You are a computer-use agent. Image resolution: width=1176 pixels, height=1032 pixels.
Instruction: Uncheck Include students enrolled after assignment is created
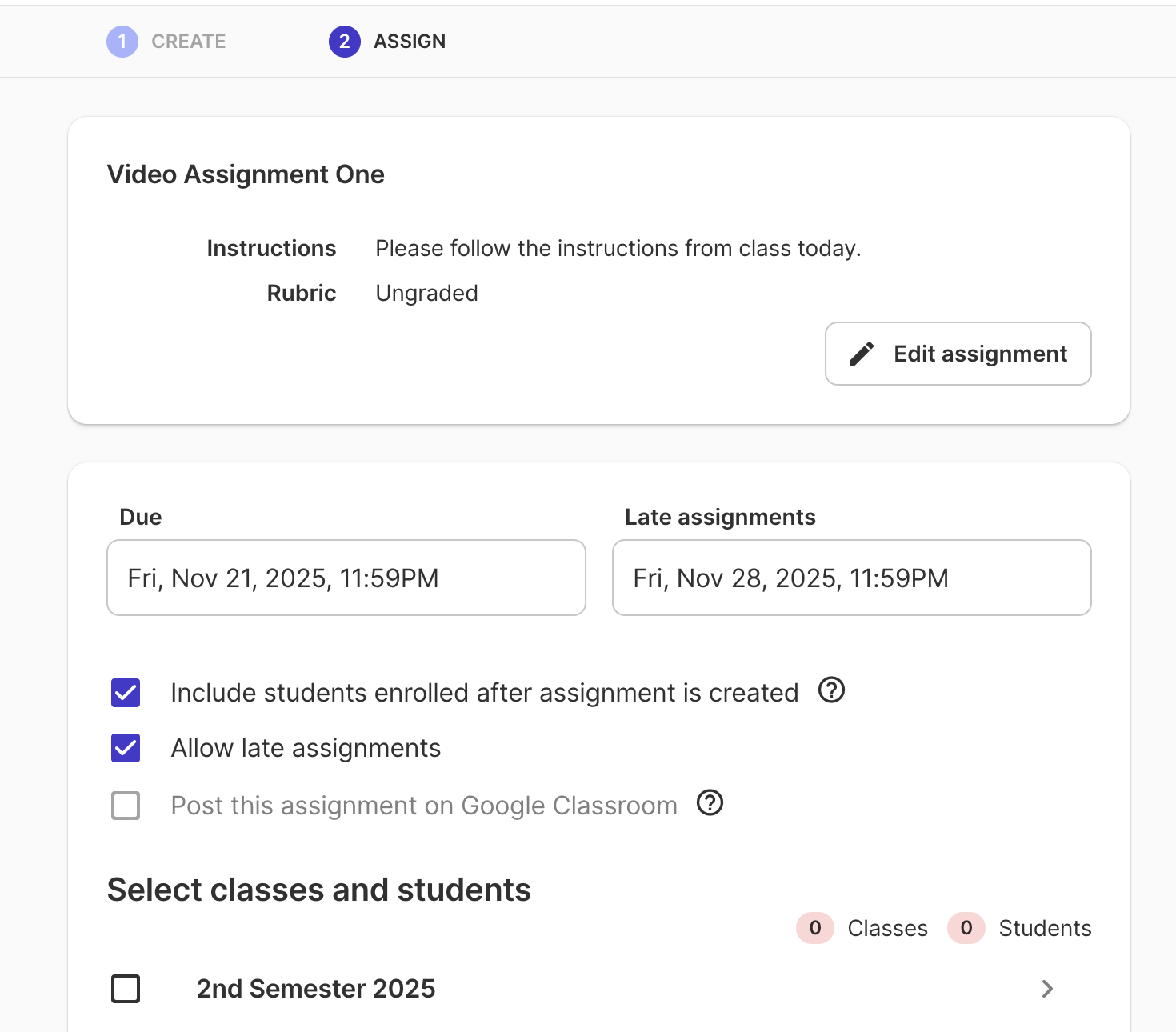click(x=125, y=693)
